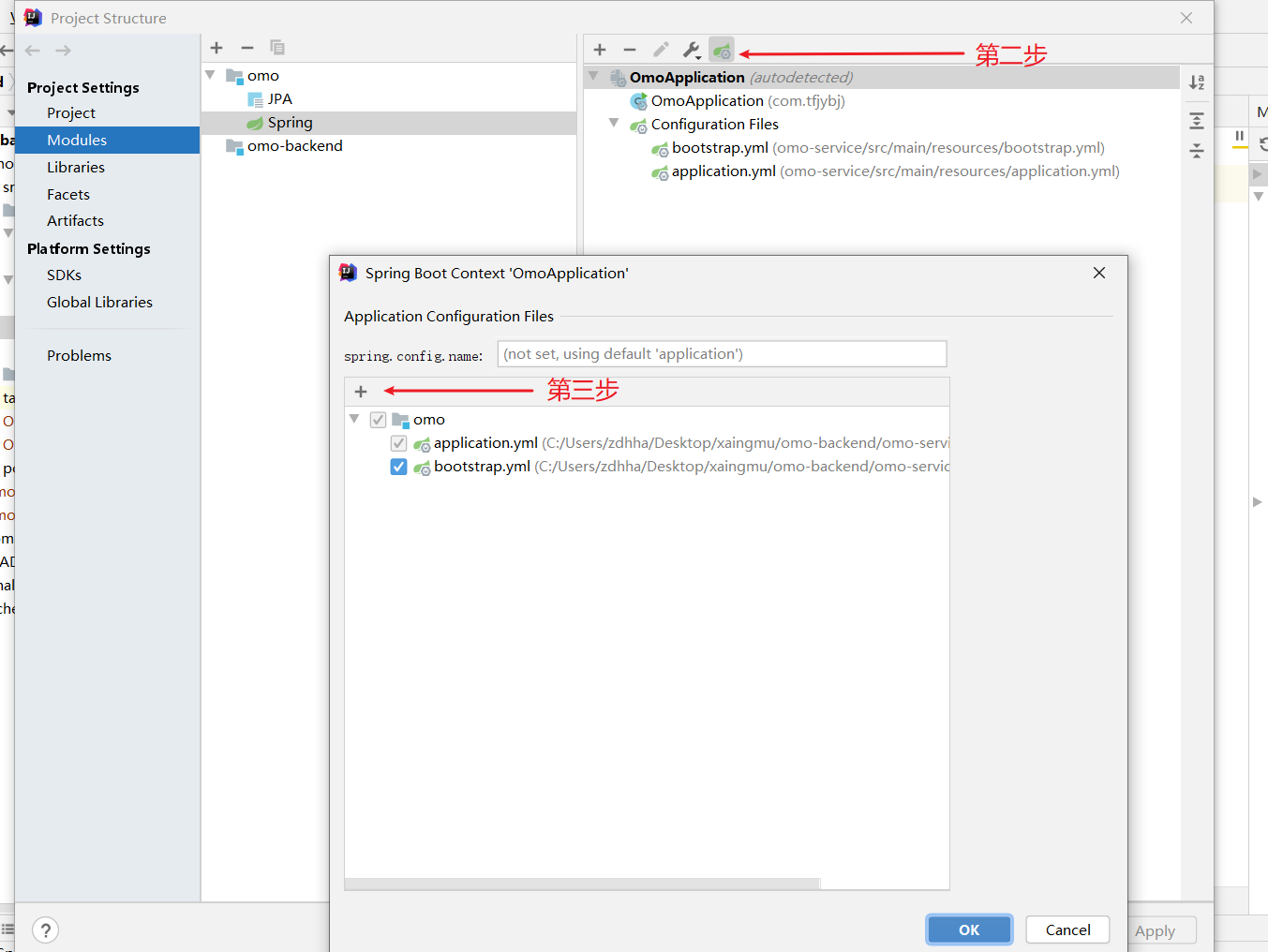1268x952 pixels.
Task: Select the OmoApplication (autodetected) context row
Action: tap(882, 78)
